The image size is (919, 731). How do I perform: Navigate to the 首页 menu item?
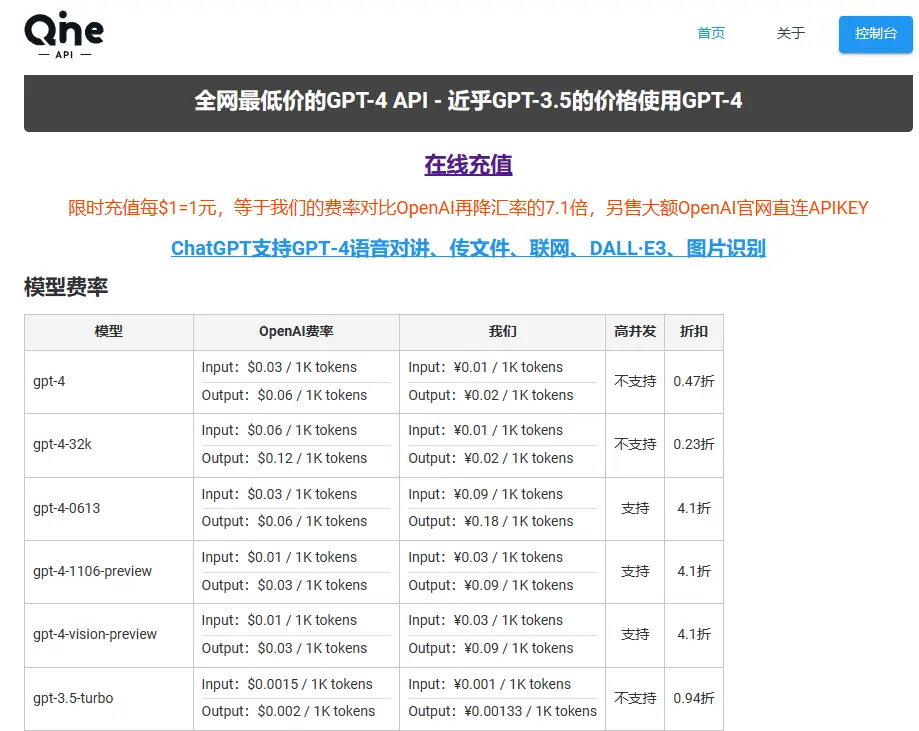[x=710, y=33]
